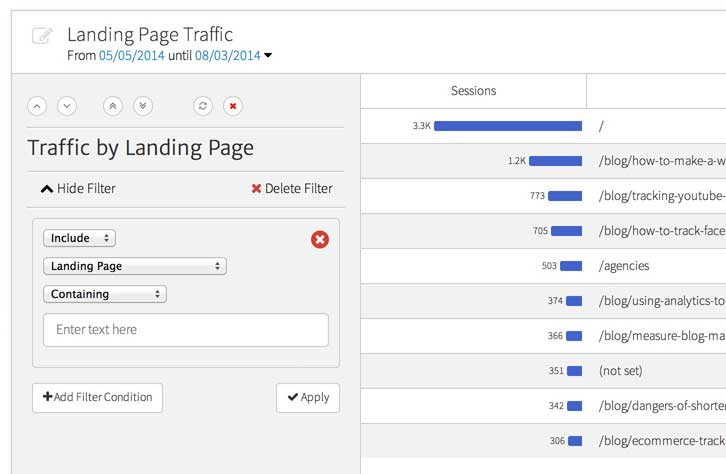The width and height of the screenshot is (726, 474).
Task: Open the Include dropdown
Action: [x=79, y=238]
